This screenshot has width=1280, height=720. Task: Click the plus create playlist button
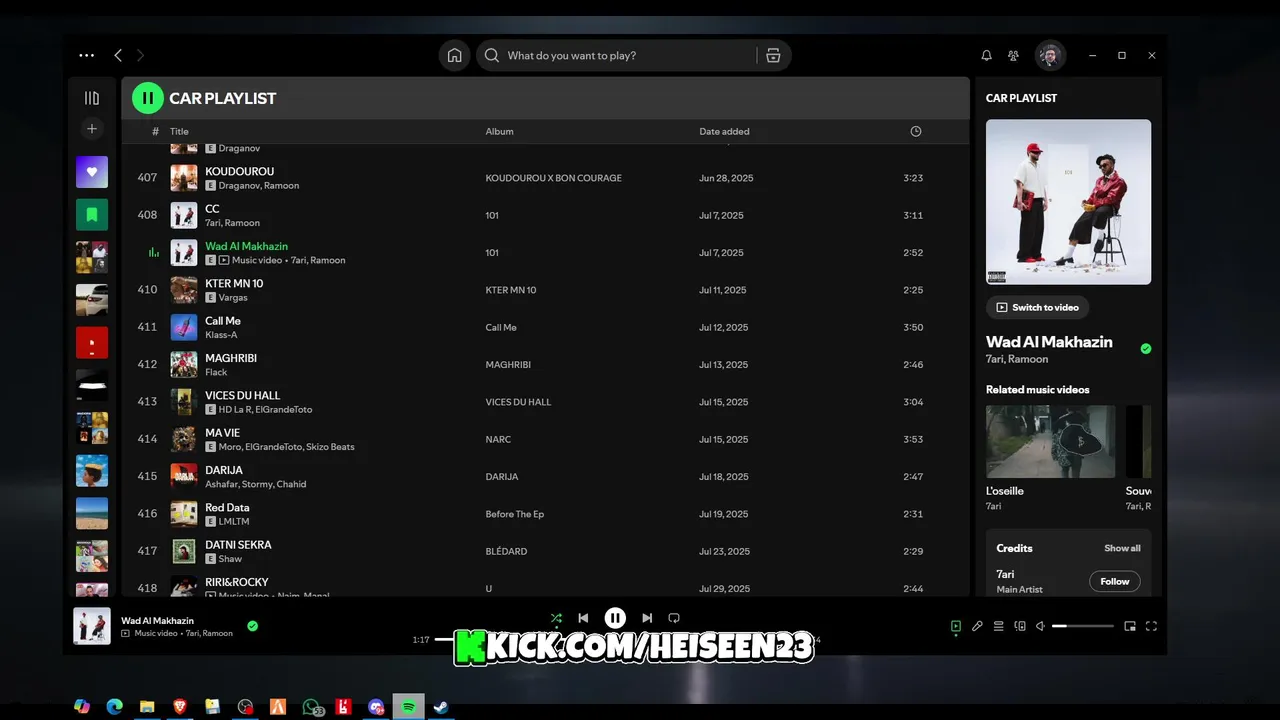click(92, 129)
